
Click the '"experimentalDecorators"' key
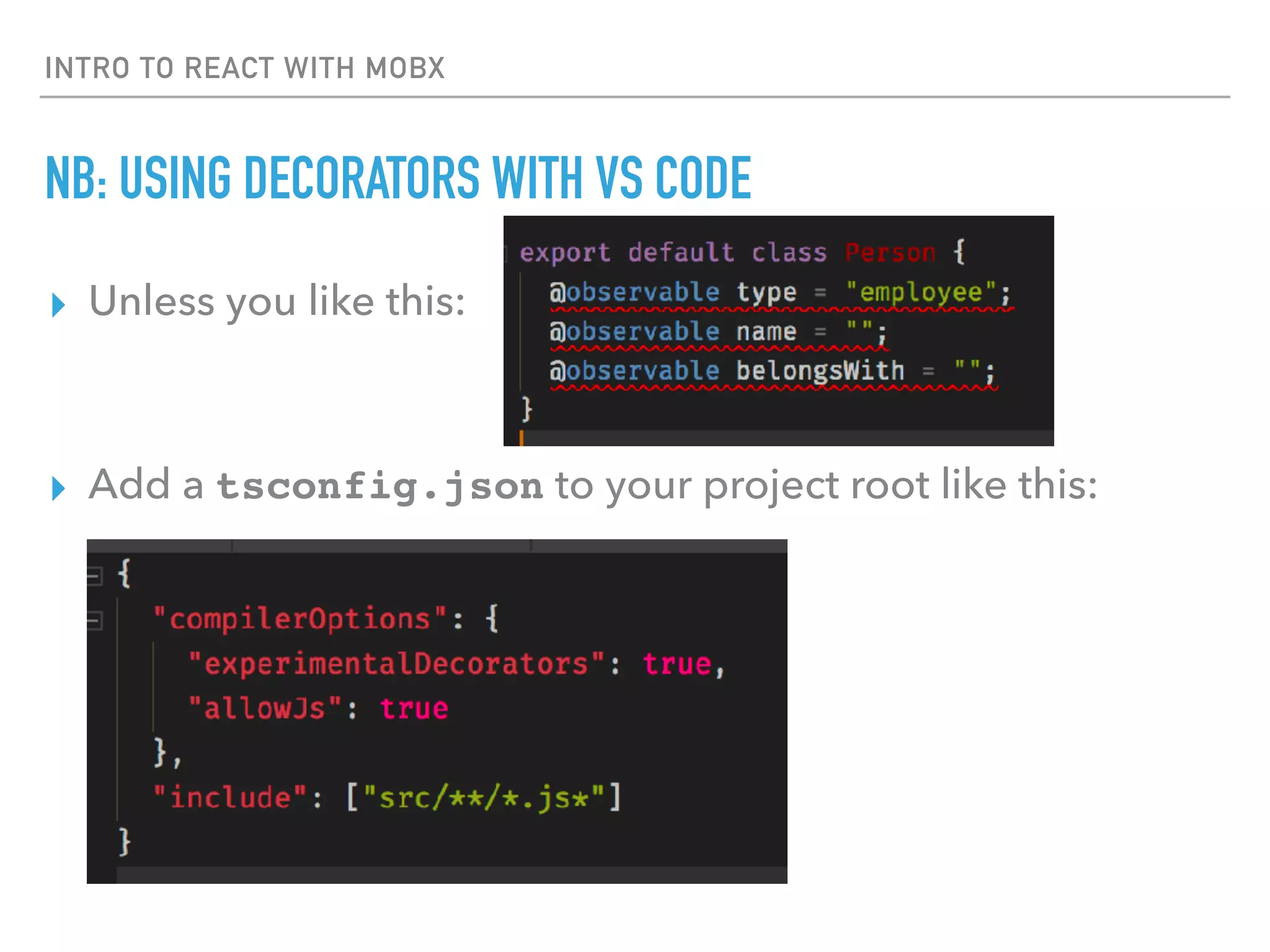coord(396,664)
